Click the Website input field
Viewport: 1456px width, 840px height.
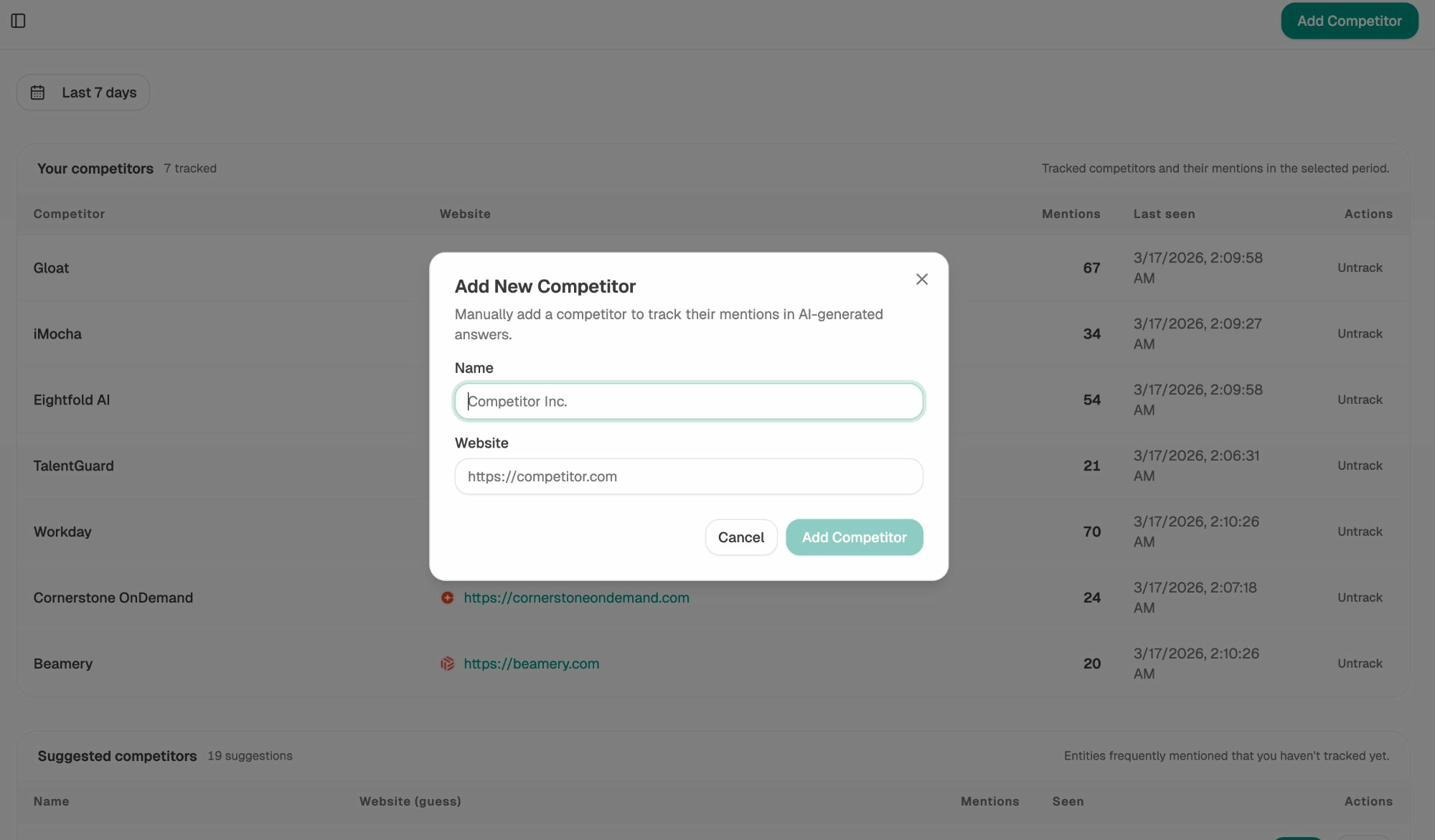[x=688, y=476]
